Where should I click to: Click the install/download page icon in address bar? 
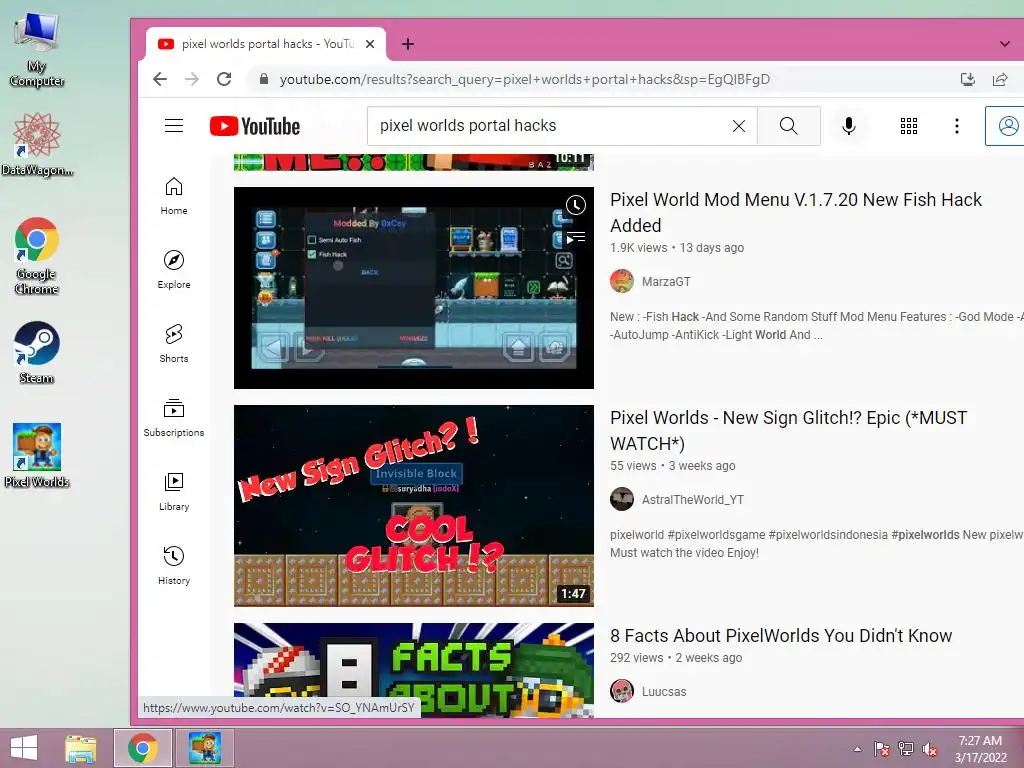coord(968,79)
